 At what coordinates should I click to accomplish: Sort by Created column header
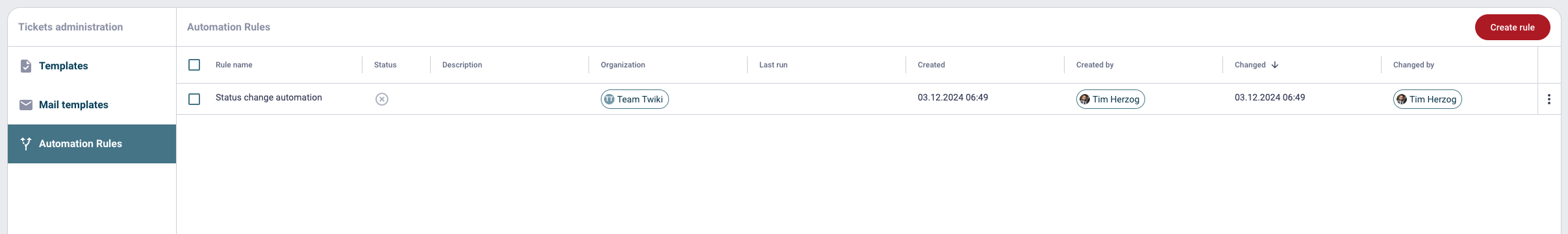pos(931,65)
